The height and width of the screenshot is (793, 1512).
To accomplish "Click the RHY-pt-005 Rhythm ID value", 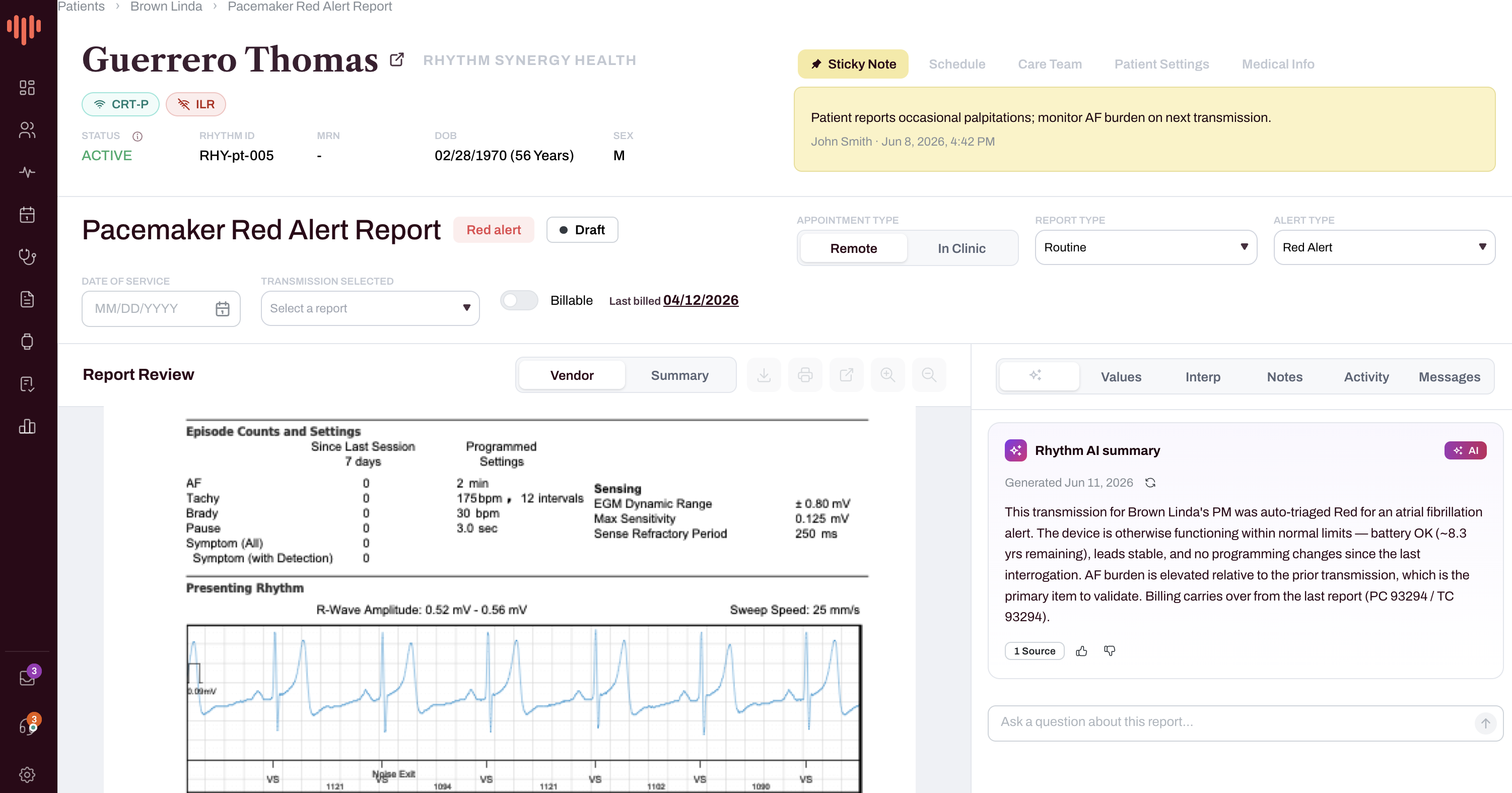I will click(237, 156).
